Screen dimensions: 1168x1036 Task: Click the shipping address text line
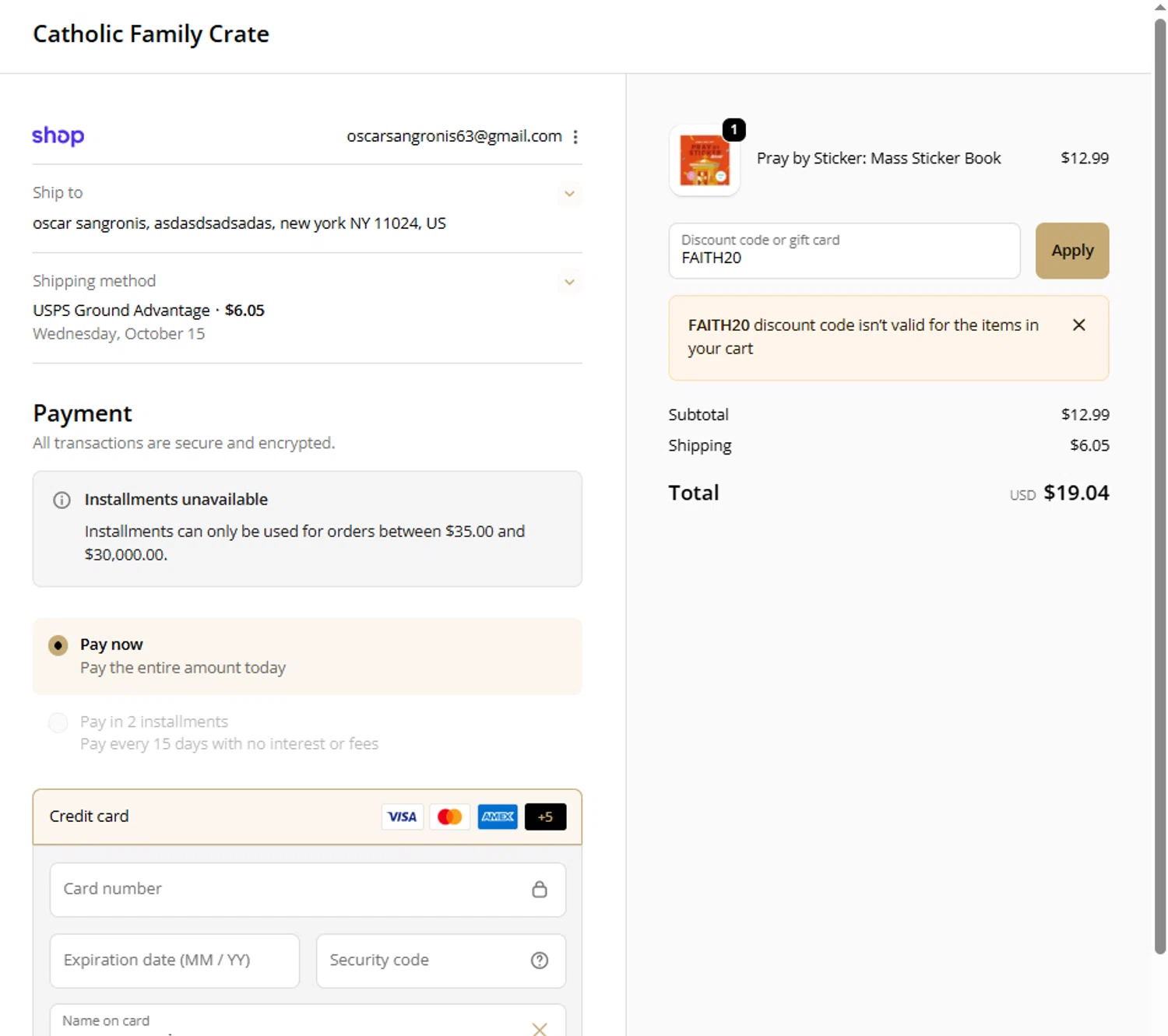pyautogui.click(x=239, y=223)
